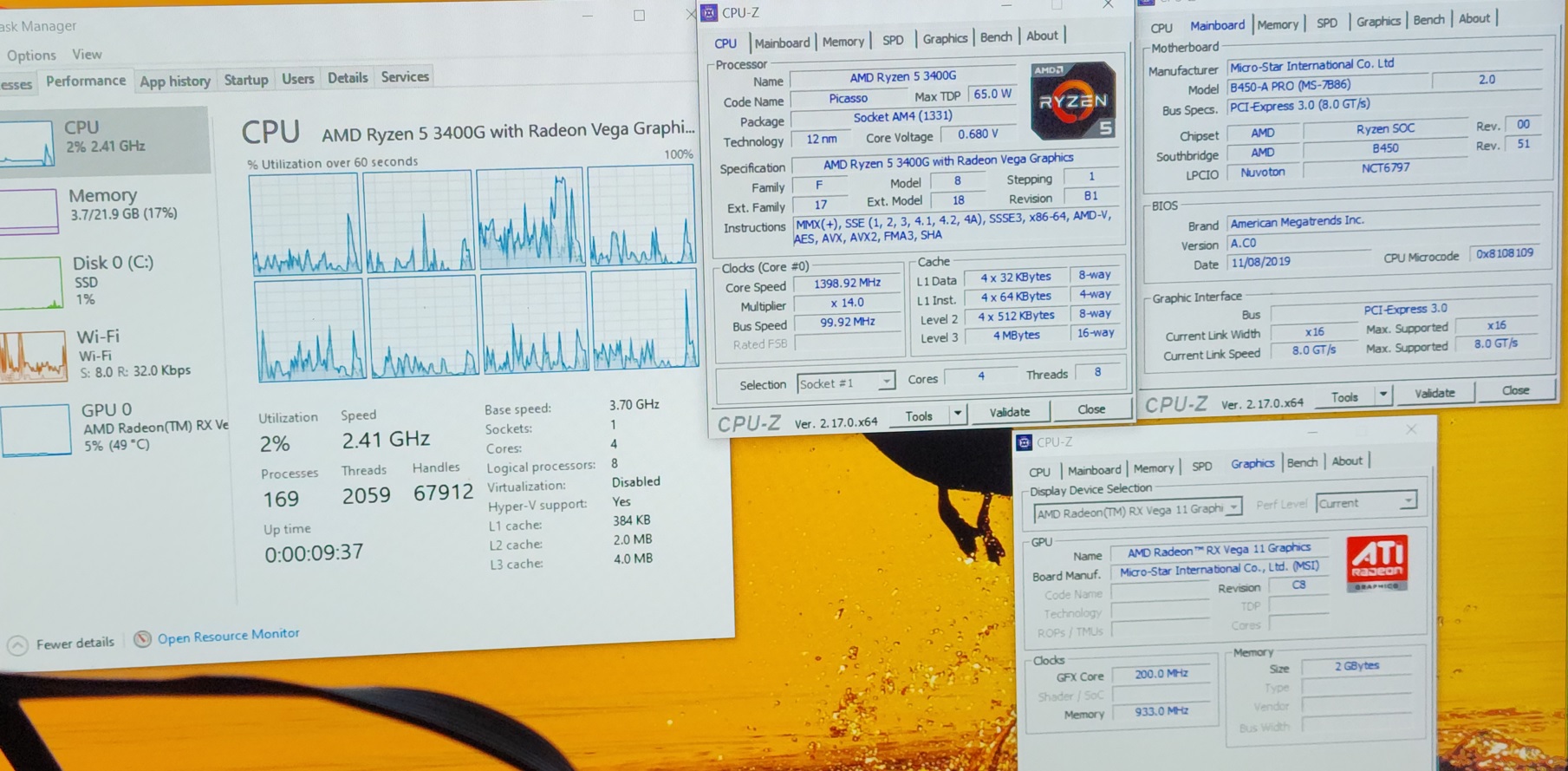
Task: Click the Open Resource Monitor icon
Action: coord(142,640)
